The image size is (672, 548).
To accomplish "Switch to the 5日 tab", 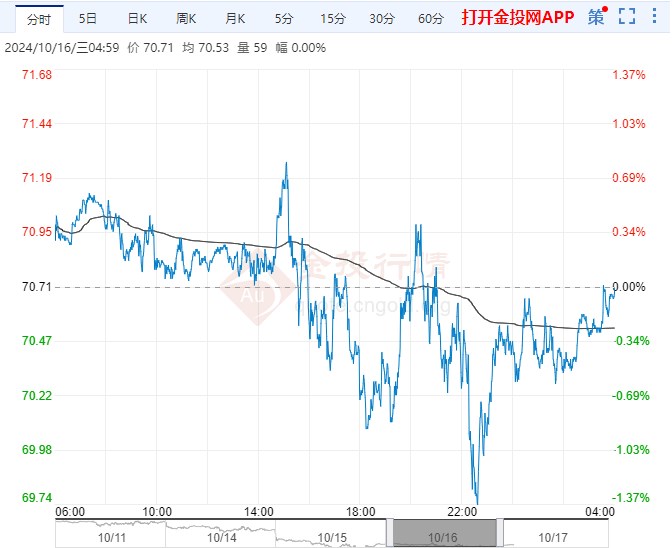I will pyautogui.click(x=88, y=18).
